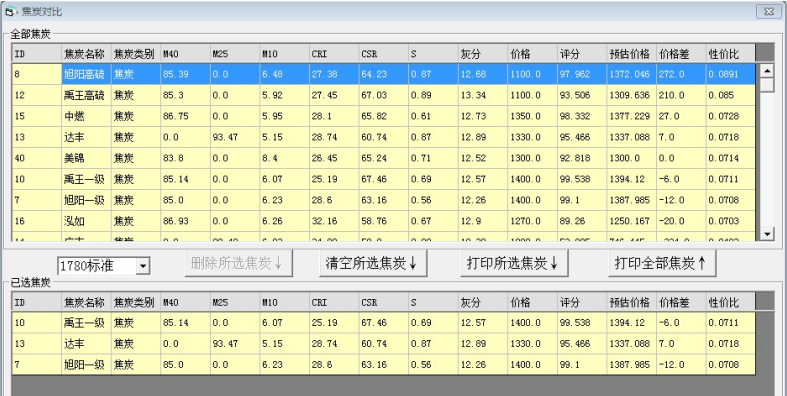Viewport: 787px width, 396px height.
Task: Click ID cell 12 in the top table
Action: coord(37,95)
